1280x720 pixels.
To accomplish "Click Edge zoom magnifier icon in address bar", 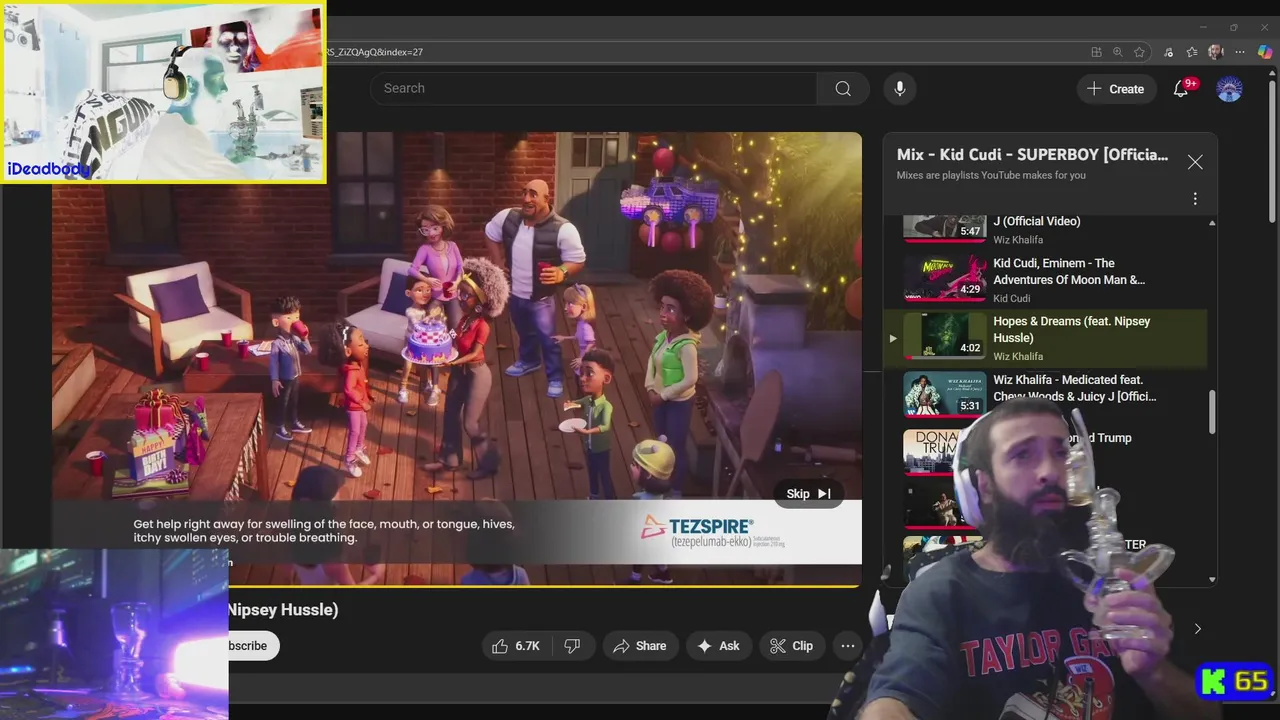I will click(x=1118, y=52).
